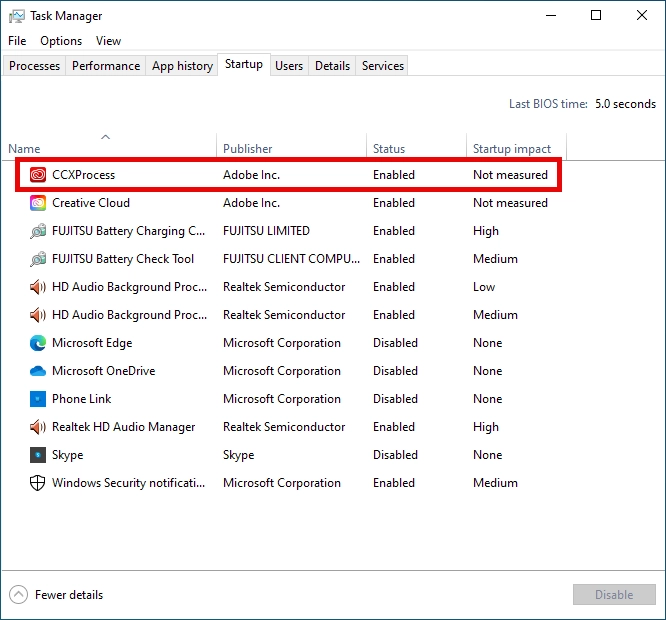Click Low impact in HD Audio row

(484, 287)
